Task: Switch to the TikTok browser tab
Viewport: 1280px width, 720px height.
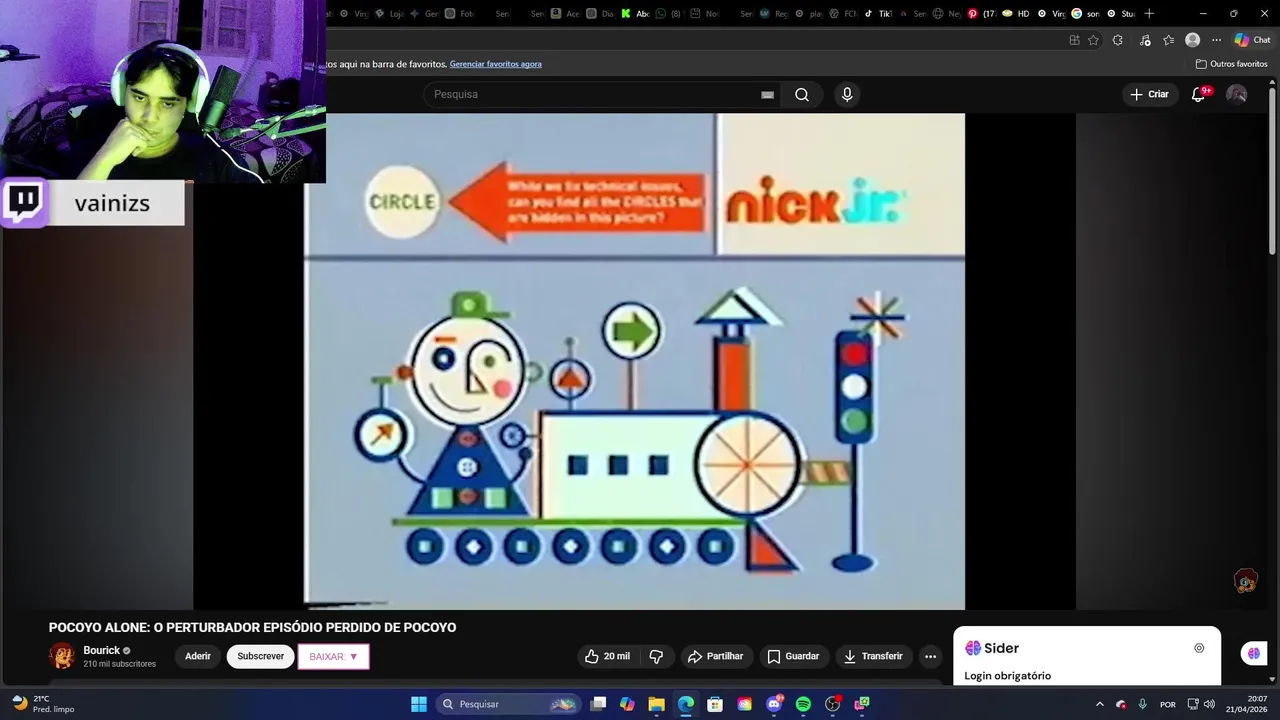Action: pos(877,13)
